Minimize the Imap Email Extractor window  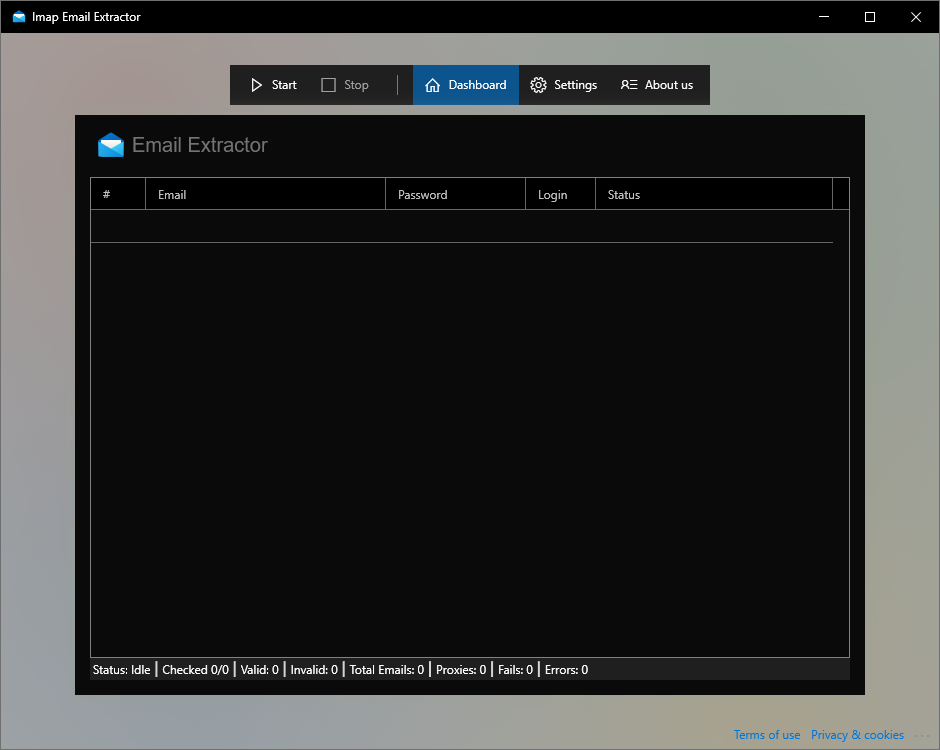click(824, 17)
